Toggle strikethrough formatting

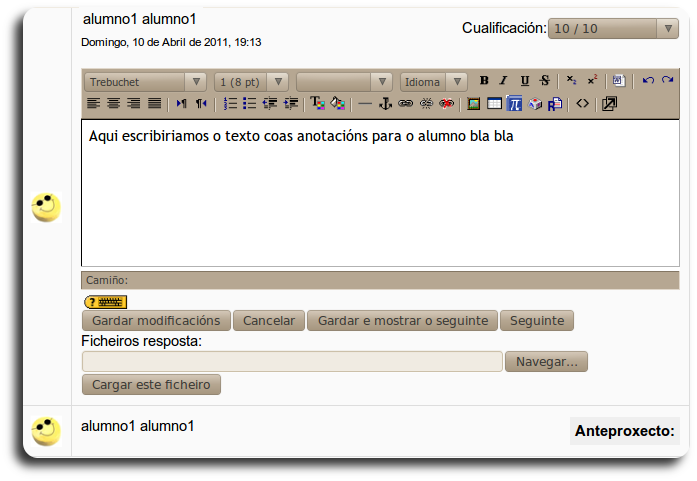click(545, 80)
